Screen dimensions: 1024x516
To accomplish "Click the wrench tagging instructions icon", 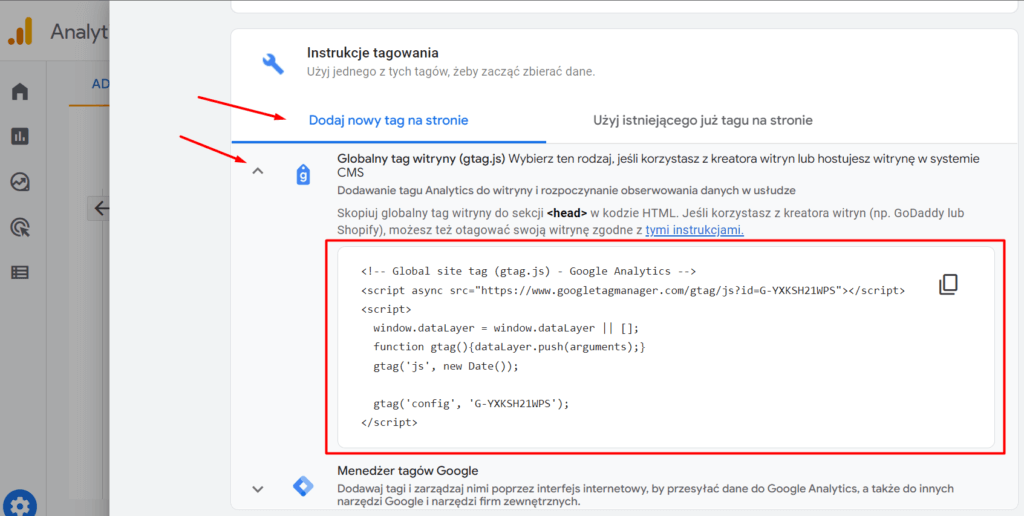I will click(x=273, y=63).
